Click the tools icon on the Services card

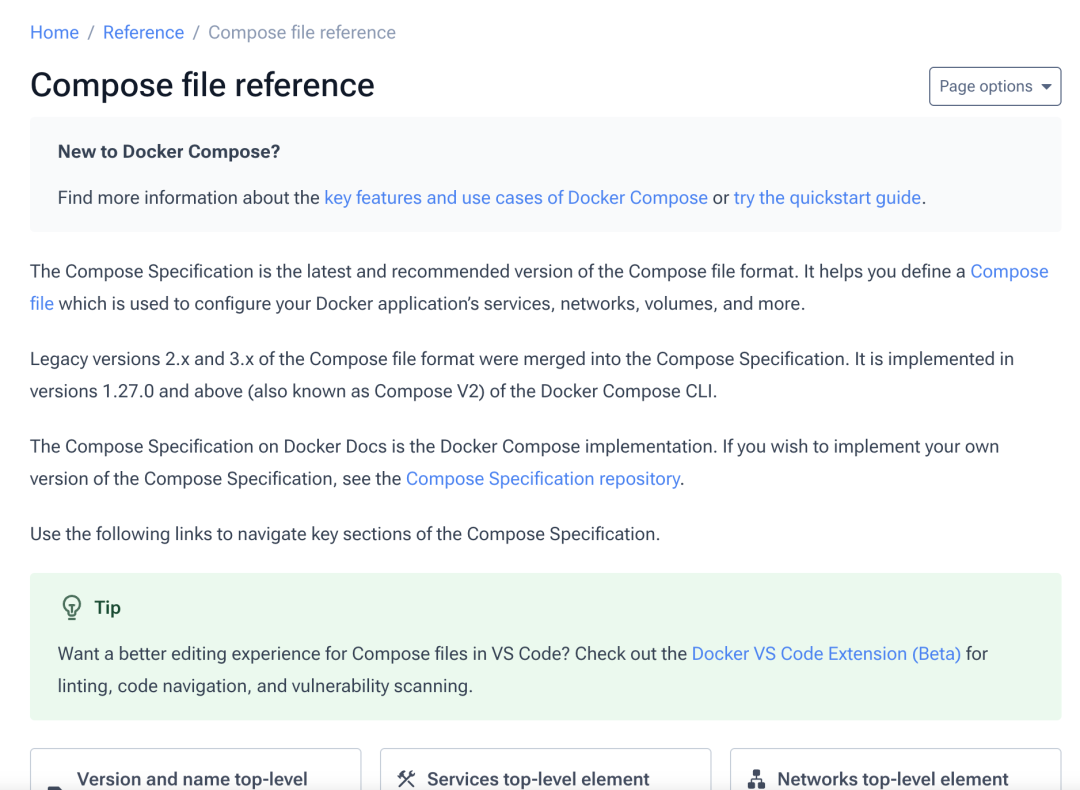tap(406, 779)
